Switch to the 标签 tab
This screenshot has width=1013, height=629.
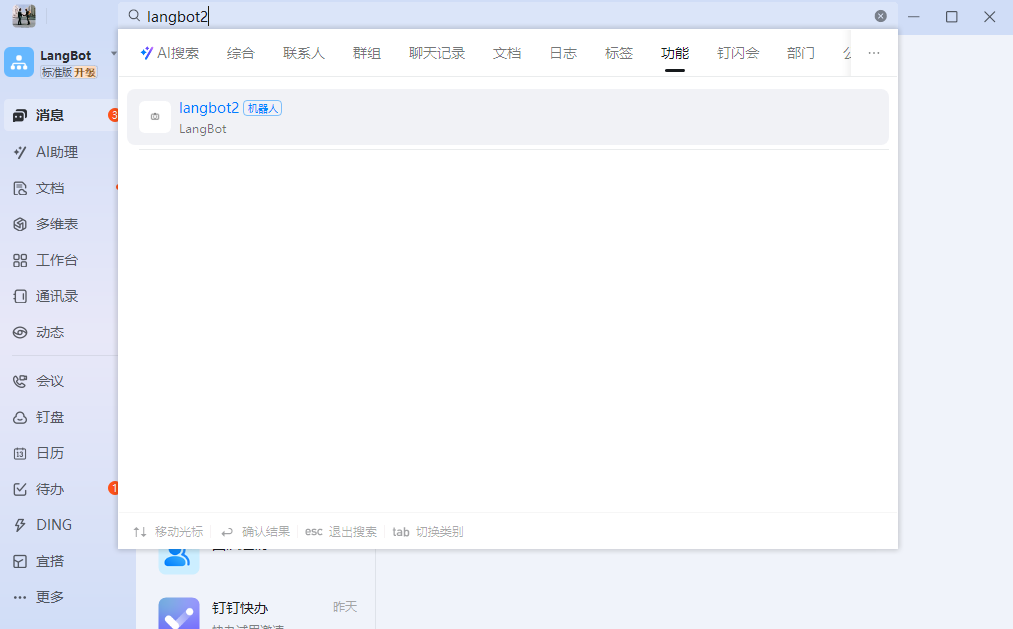point(619,53)
